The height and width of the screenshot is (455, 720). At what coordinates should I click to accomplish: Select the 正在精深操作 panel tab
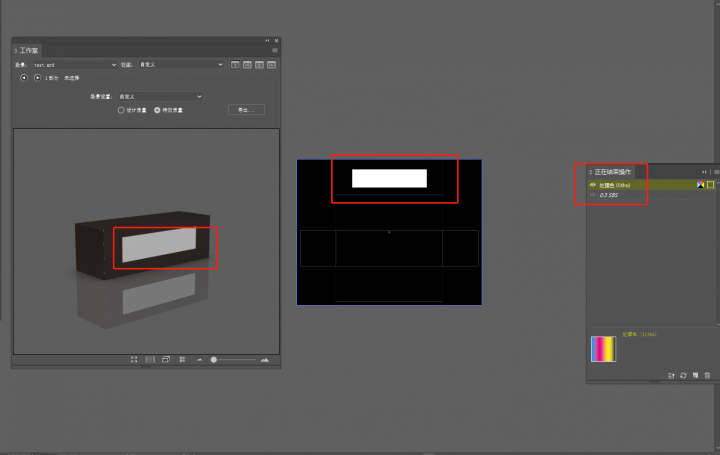618,172
